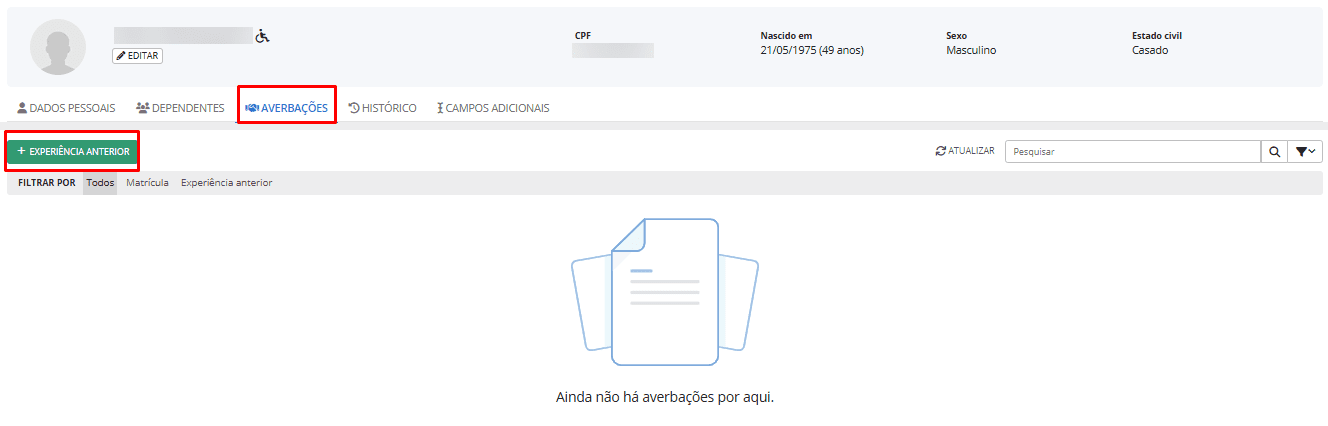This screenshot has height=426, width=1328.
Task: Click the birth date 21/05/1975 text
Action: (x=811, y=50)
